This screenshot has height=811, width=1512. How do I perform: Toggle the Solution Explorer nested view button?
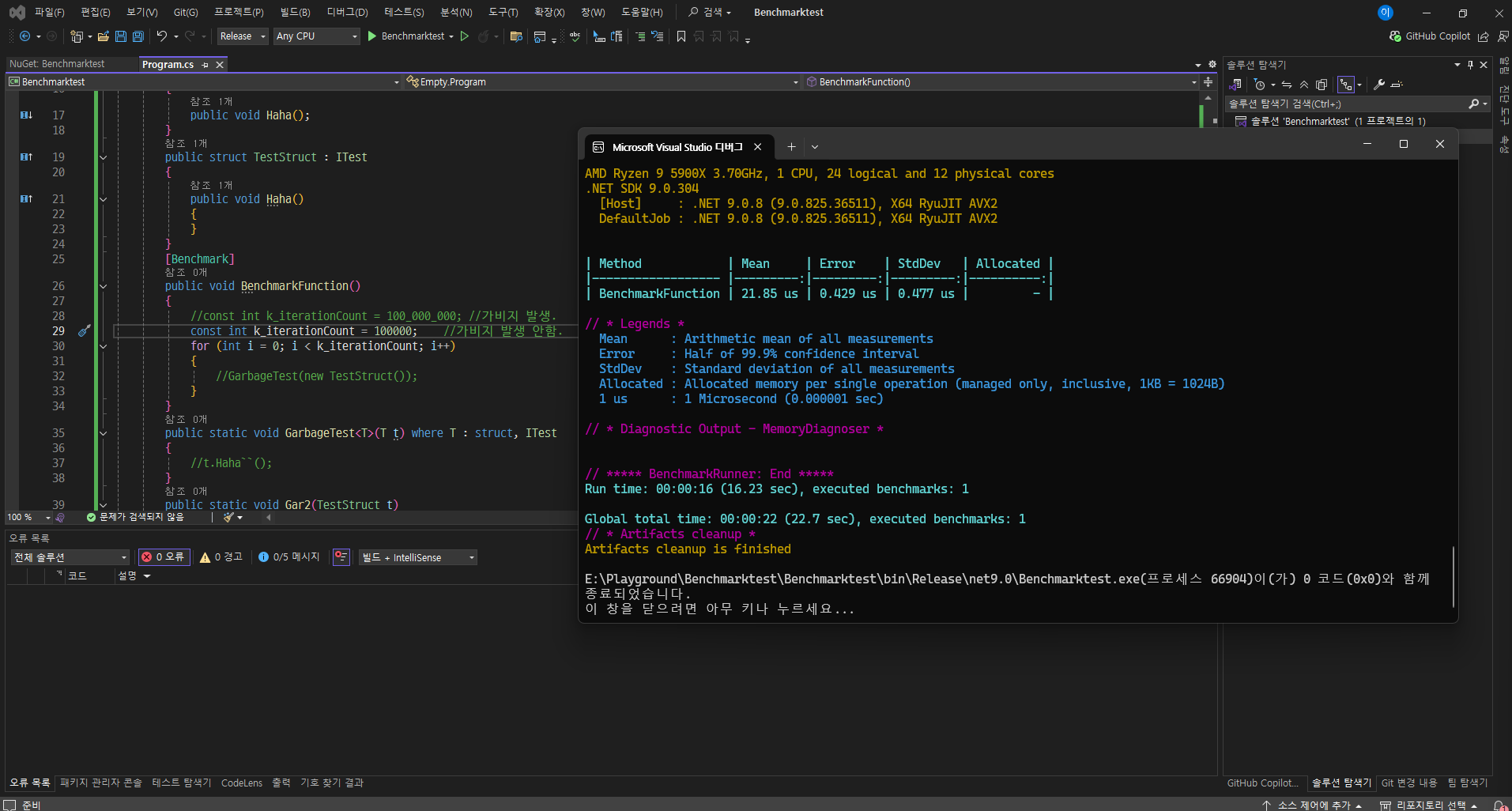tap(1346, 85)
